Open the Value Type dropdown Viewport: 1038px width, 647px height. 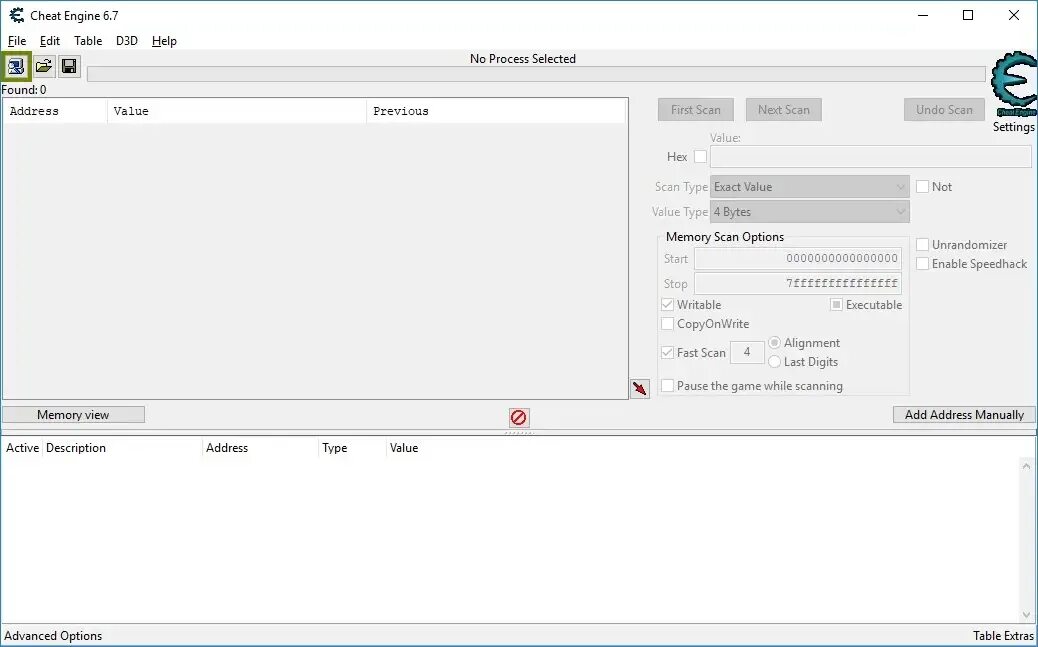[810, 212]
